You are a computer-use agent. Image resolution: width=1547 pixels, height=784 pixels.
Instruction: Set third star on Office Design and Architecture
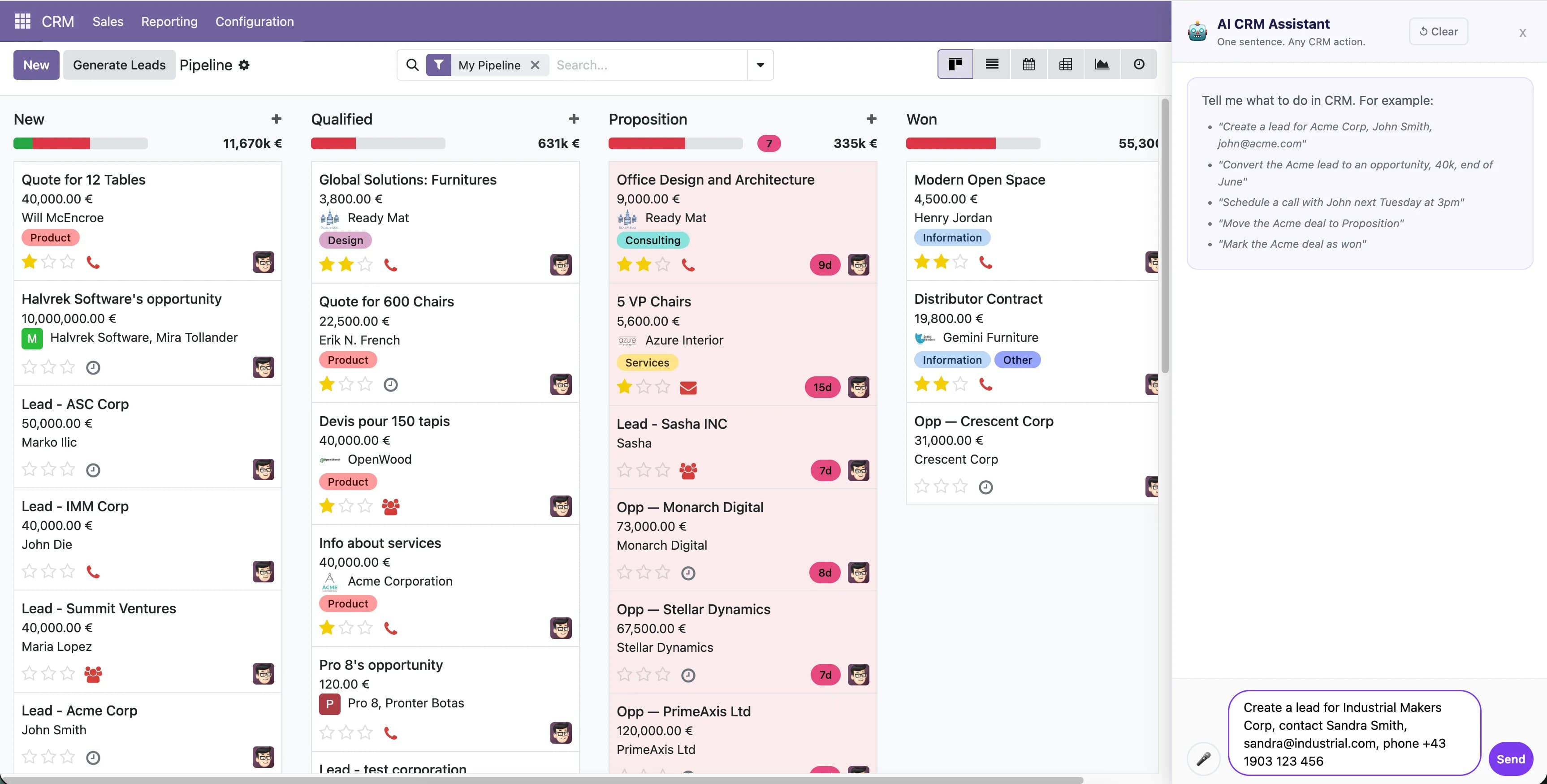click(x=662, y=264)
